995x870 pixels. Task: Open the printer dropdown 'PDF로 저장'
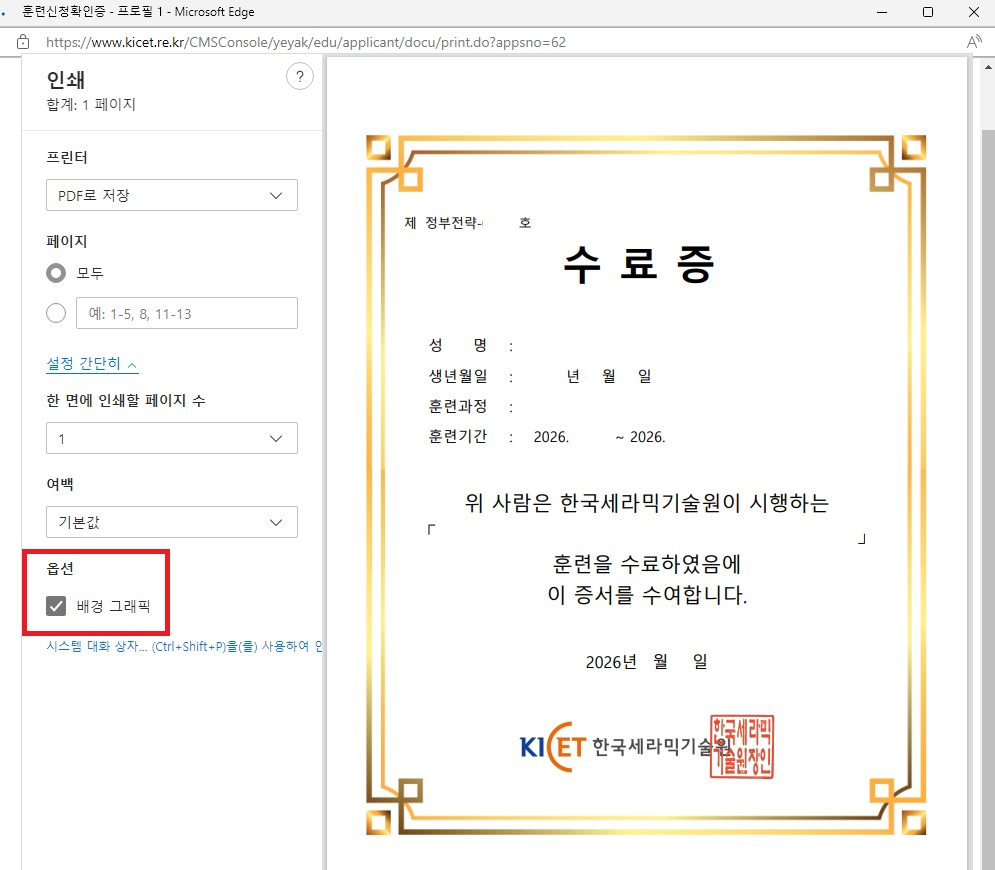pyautogui.click(x=171, y=195)
